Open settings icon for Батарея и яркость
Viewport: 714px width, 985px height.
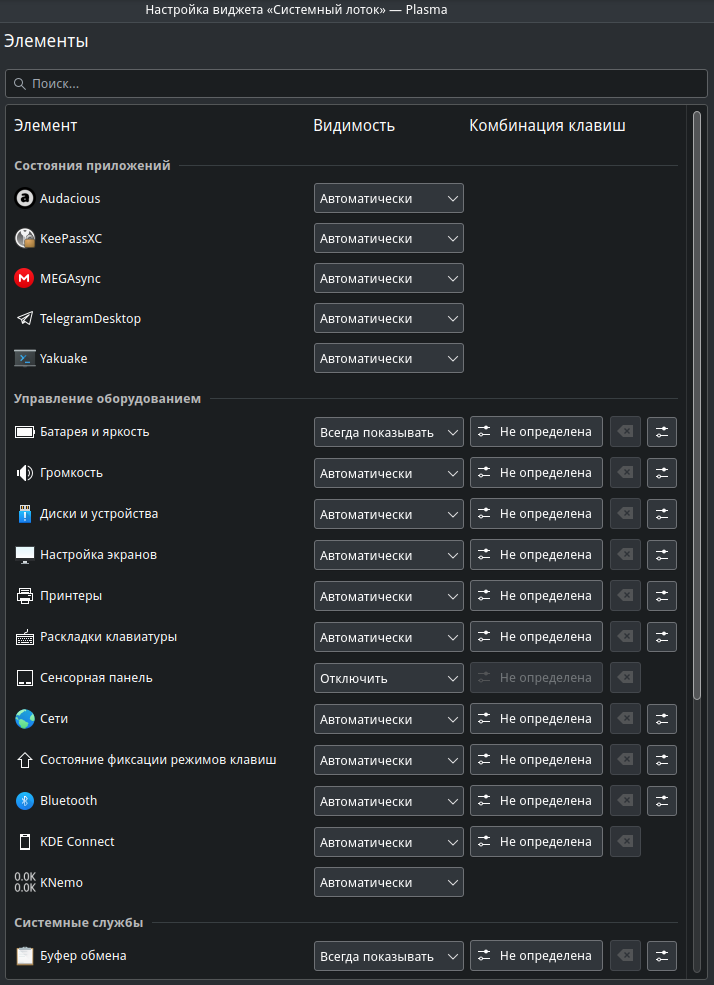point(662,432)
